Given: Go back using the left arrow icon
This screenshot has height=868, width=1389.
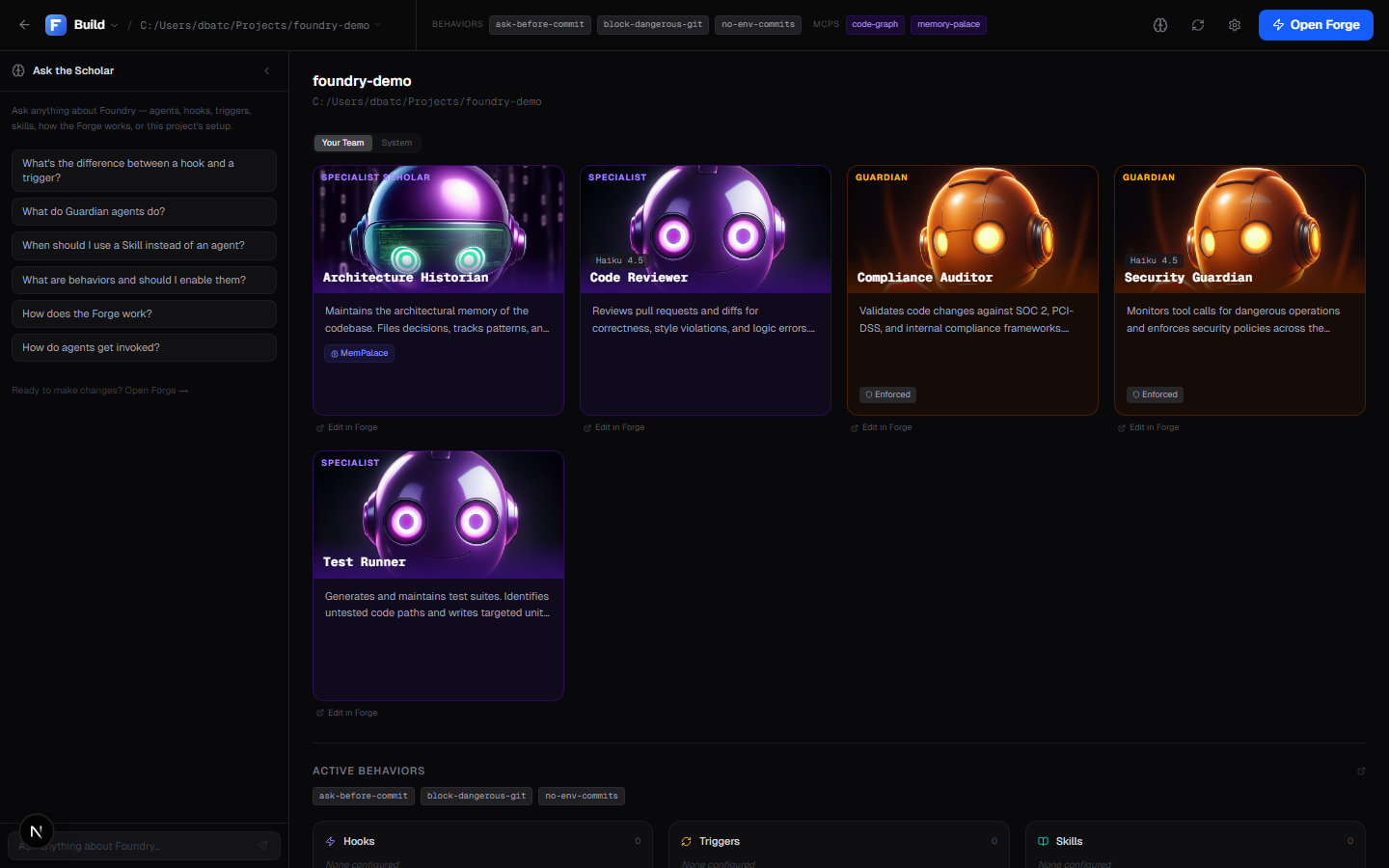Looking at the screenshot, I should pos(24,25).
